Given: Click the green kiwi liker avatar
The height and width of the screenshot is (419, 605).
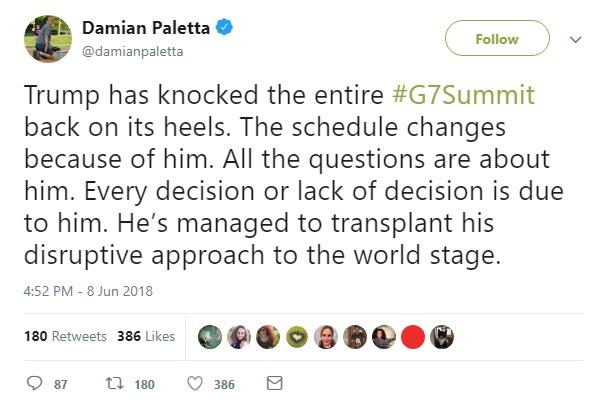Looking at the screenshot, I should [x=296, y=337].
